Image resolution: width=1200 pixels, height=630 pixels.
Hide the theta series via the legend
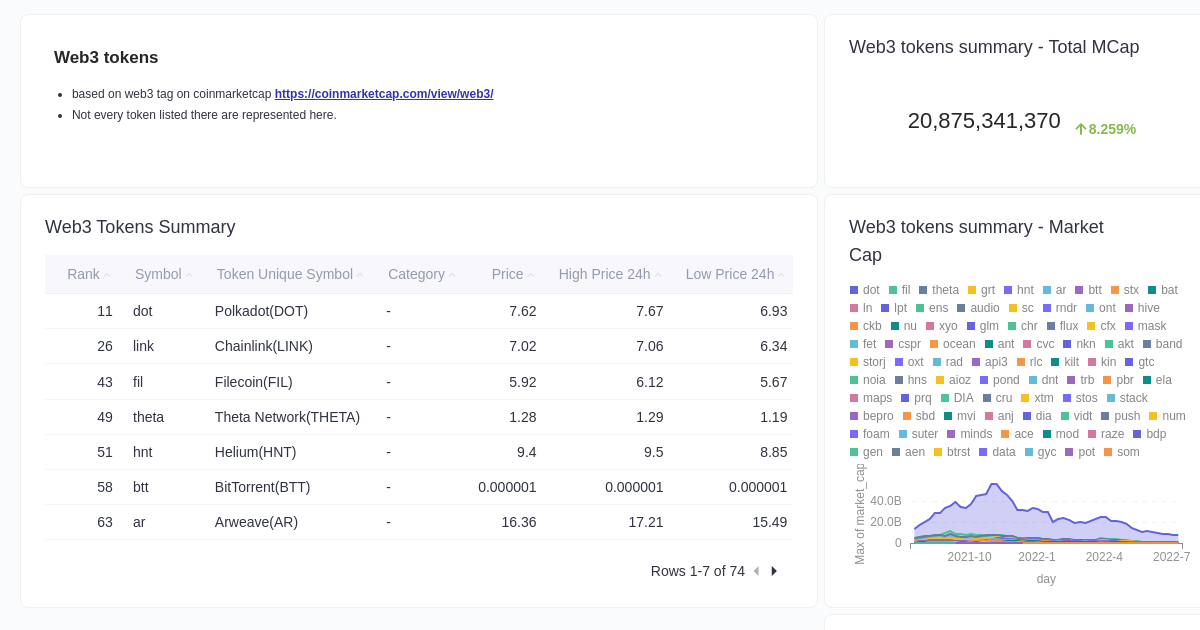(940, 290)
